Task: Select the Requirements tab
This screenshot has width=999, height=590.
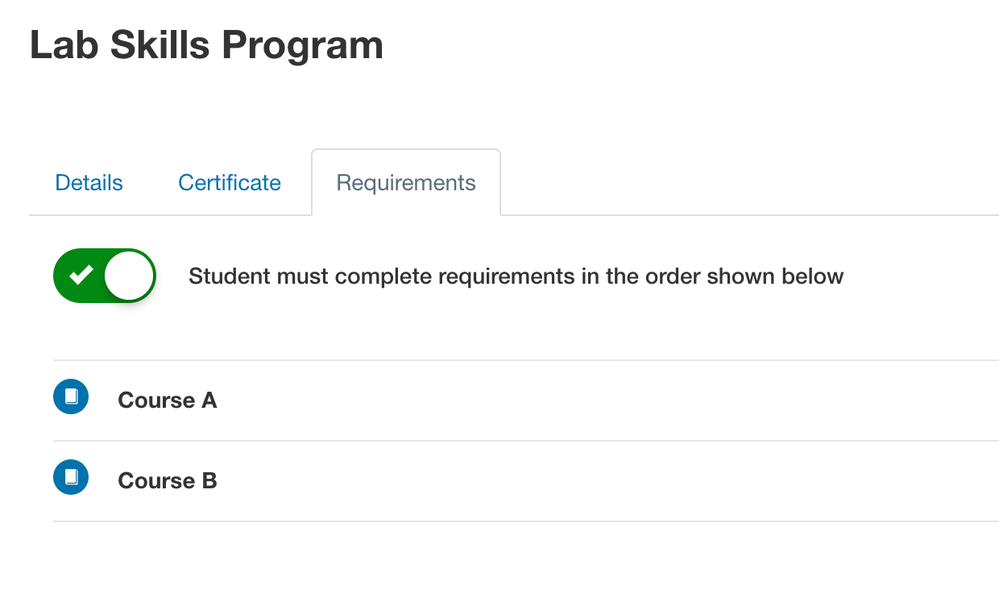Action: tap(406, 183)
